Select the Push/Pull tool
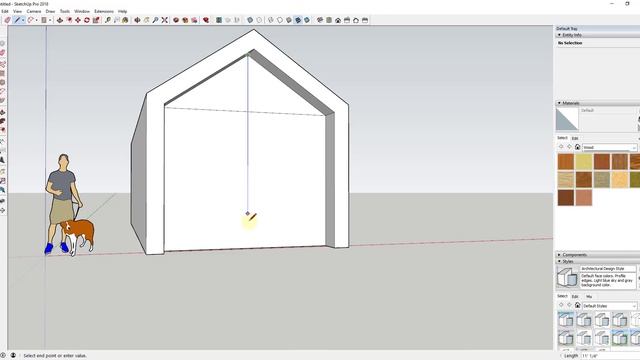The width and height of the screenshot is (640, 360). [60, 20]
